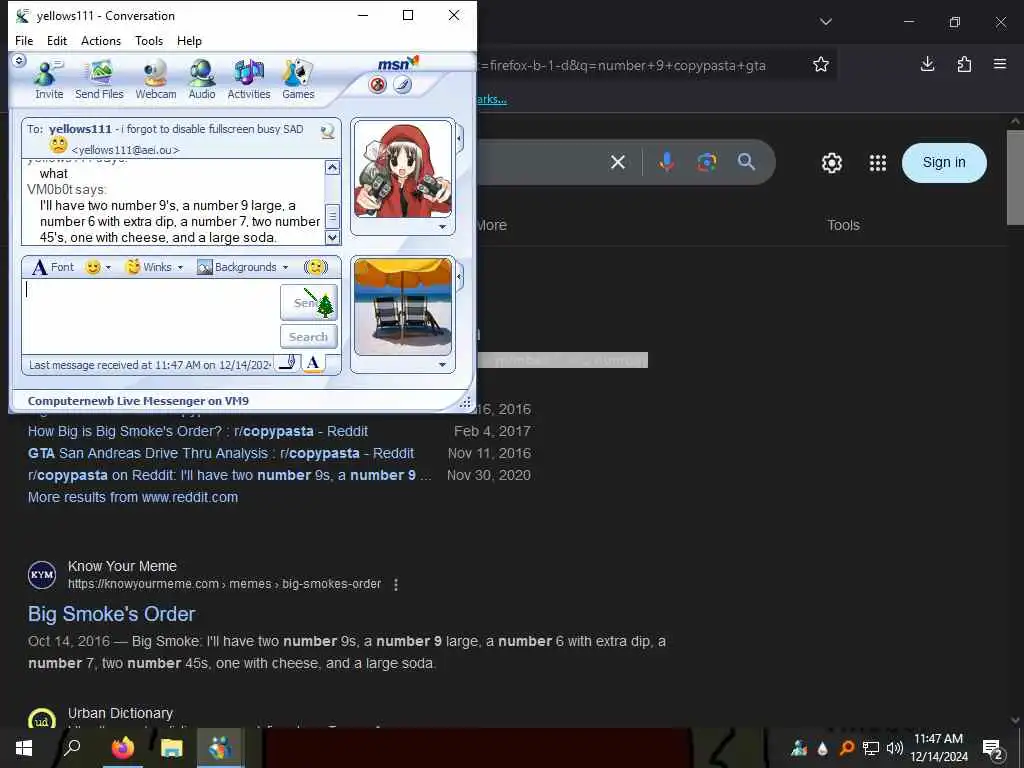Open contact's anime display picture
Viewport: 1024px width, 768px height.
pyautogui.click(x=403, y=169)
